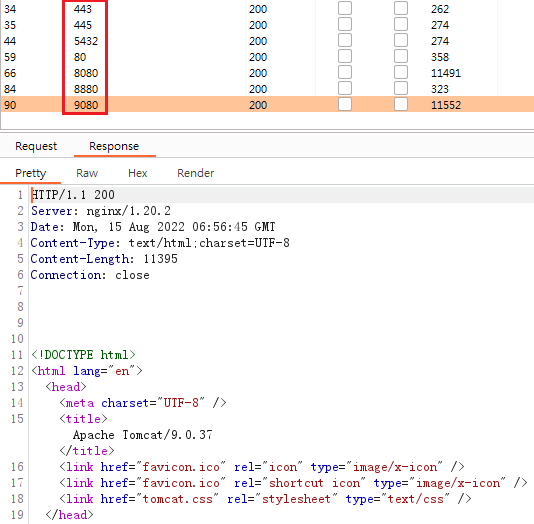
Task: Click length 274 in the 5432 row
Action: pyautogui.click(x=440, y=41)
